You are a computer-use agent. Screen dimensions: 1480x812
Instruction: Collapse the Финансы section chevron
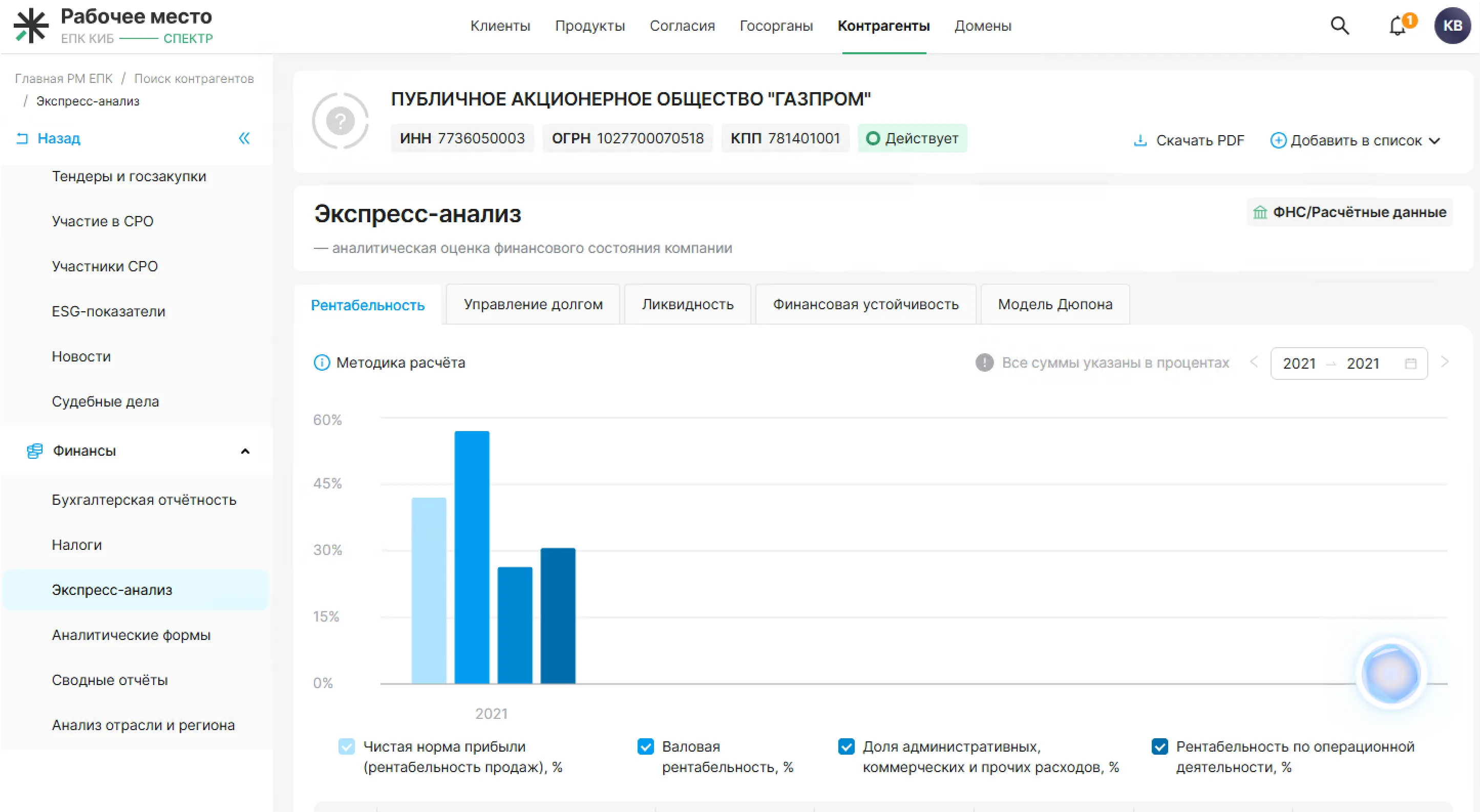(245, 452)
